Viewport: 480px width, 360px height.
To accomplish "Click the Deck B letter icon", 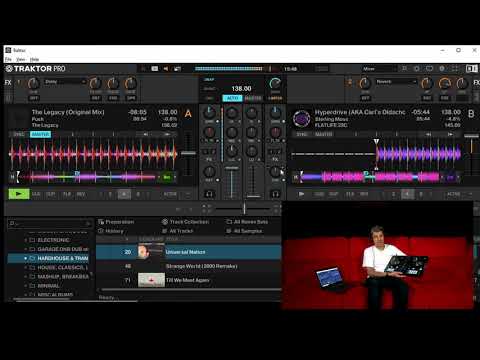I will click(x=471, y=114).
